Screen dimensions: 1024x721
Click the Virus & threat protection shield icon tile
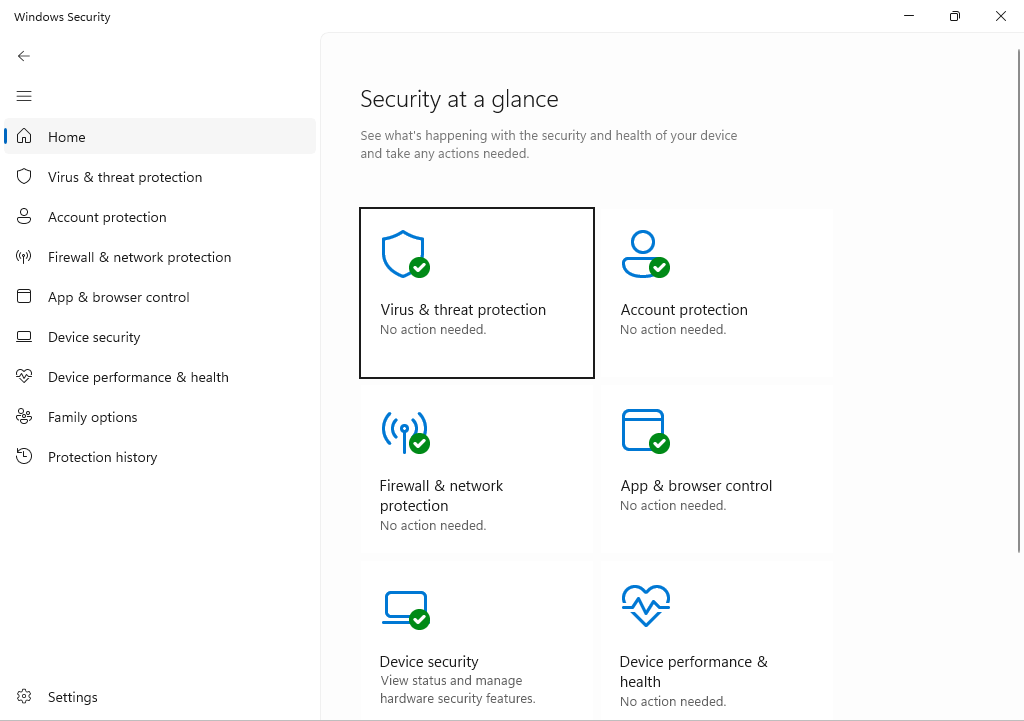pyautogui.click(x=404, y=255)
